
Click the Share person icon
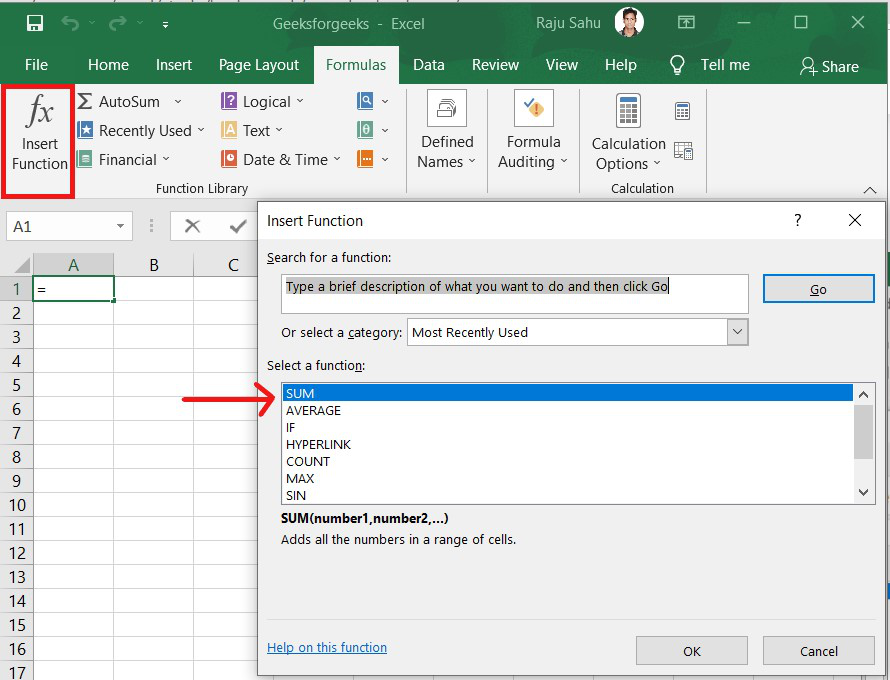[808, 66]
